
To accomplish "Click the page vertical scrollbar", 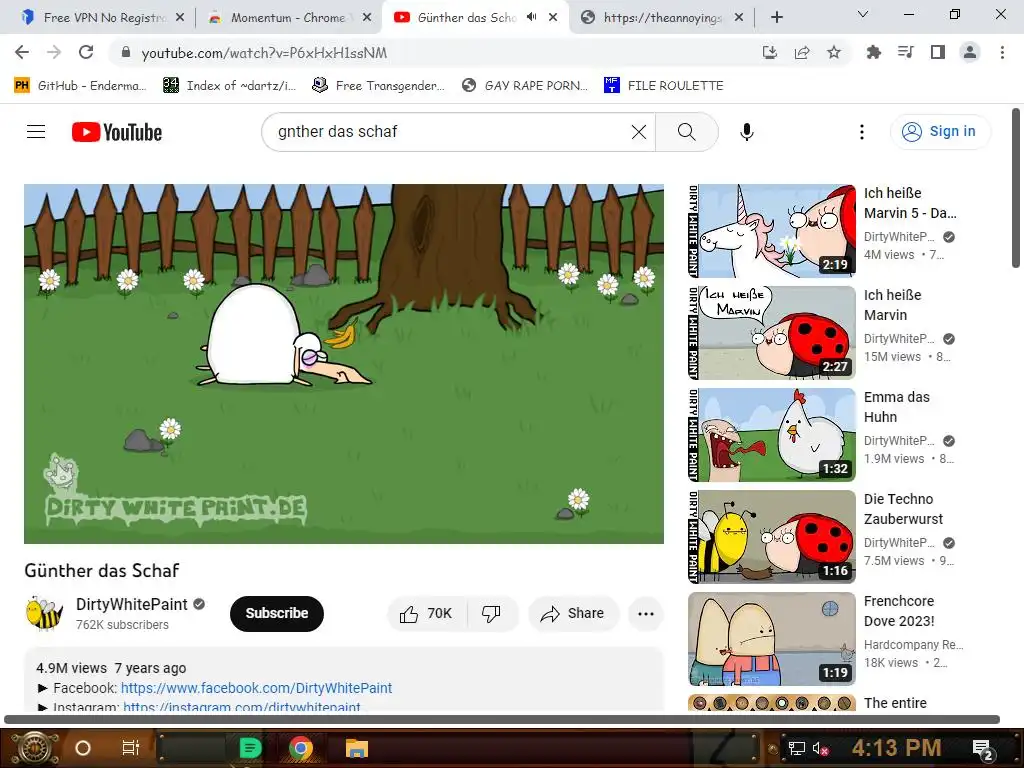I will [x=1016, y=188].
